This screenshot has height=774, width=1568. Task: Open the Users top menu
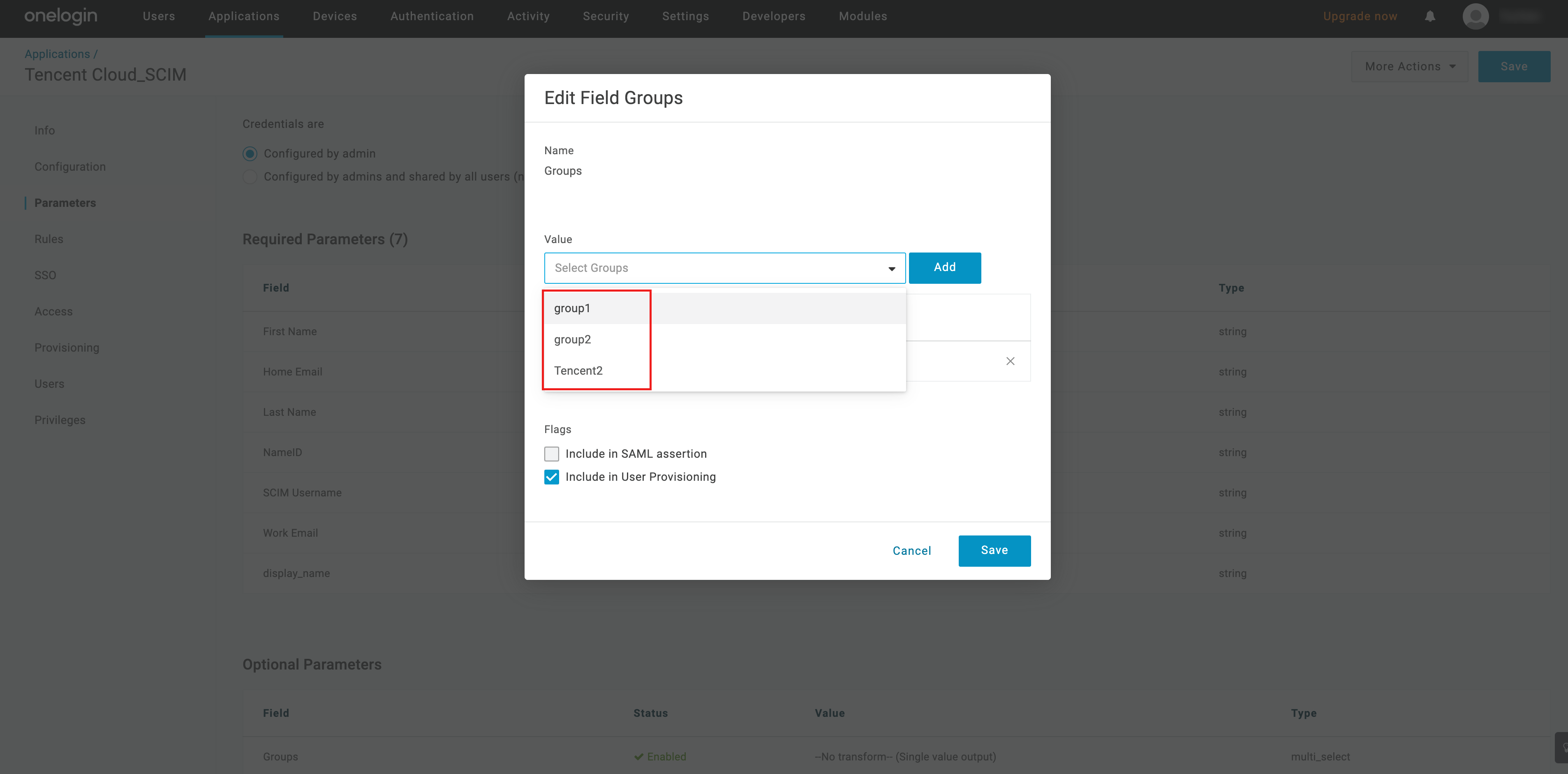coord(159,16)
